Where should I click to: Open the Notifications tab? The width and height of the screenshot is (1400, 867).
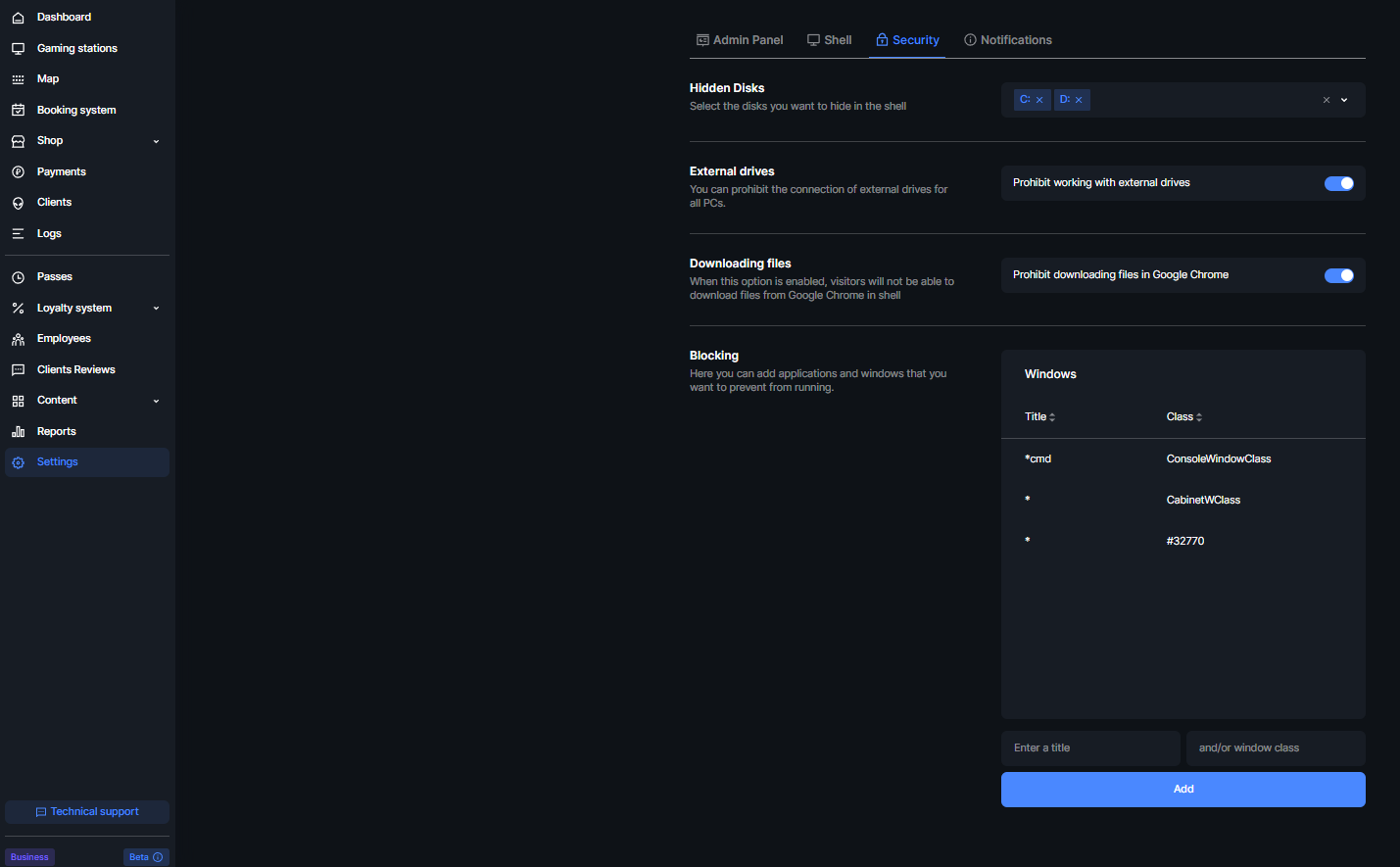point(1007,39)
